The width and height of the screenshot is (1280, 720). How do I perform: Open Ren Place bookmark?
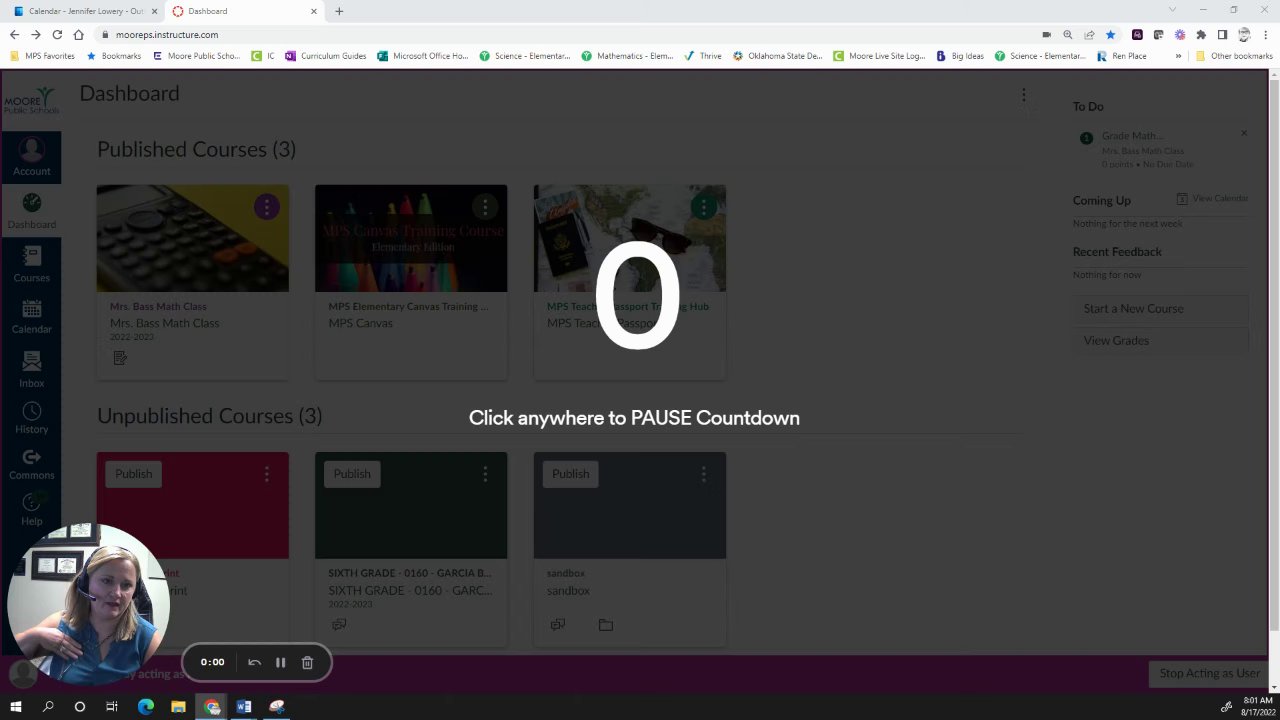coord(1122,56)
